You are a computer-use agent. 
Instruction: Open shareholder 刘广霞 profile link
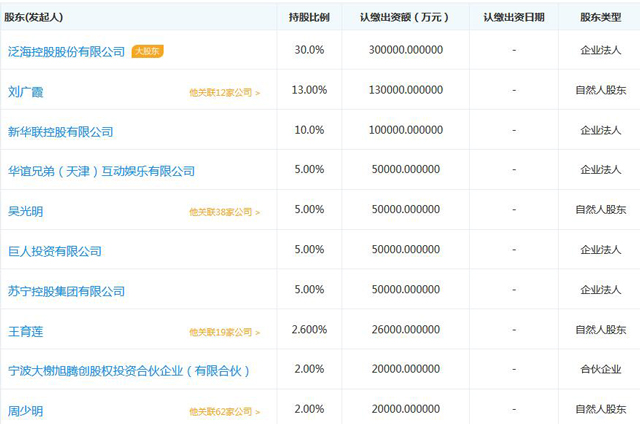(x=25, y=92)
